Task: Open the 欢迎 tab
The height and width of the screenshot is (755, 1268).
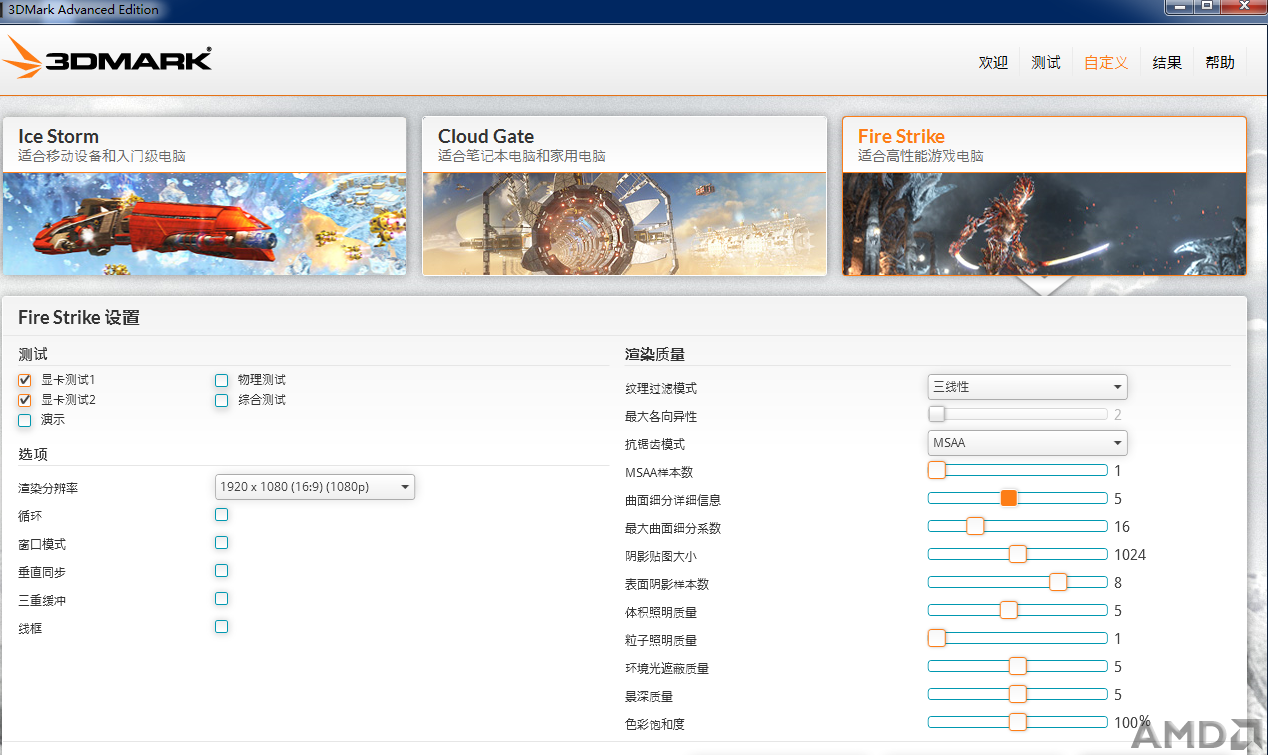Action: pyautogui.click(x=993, y=62)
